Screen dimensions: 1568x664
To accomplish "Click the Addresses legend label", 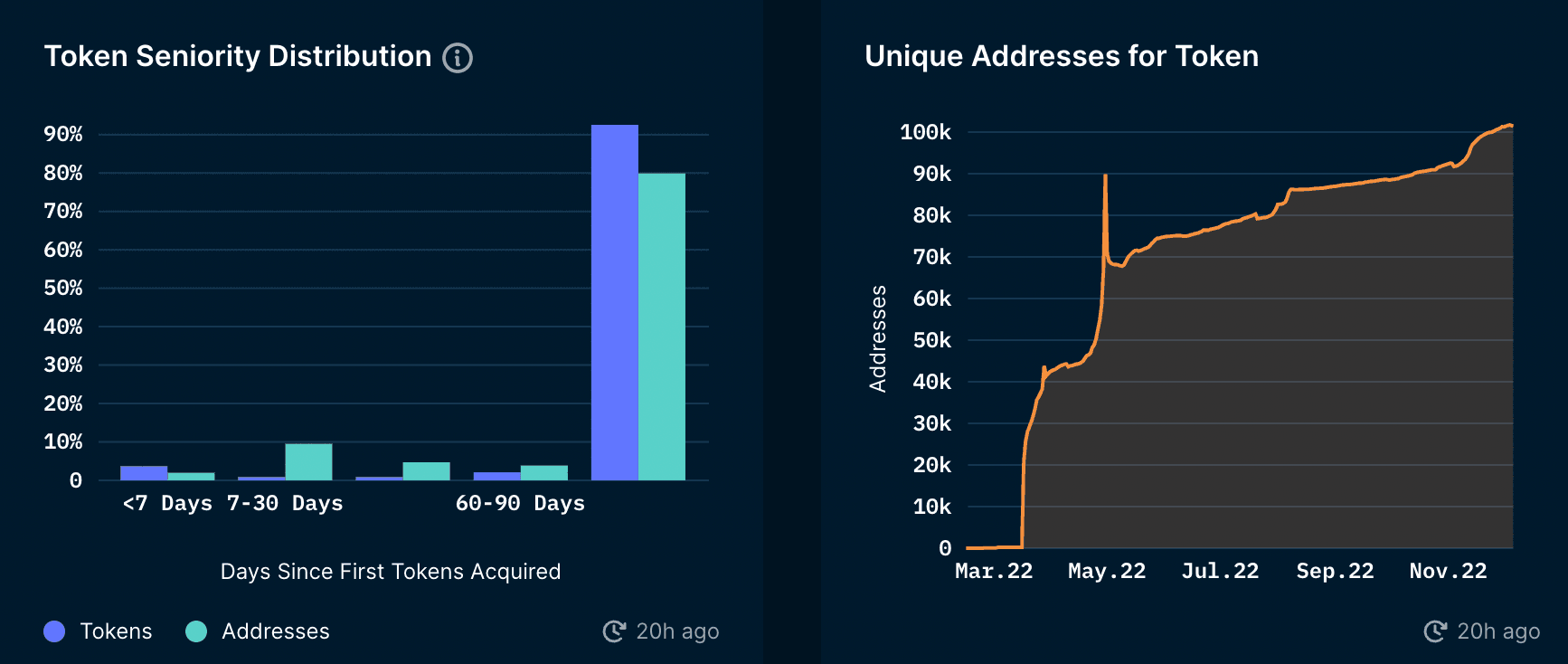I will [275, 631].
